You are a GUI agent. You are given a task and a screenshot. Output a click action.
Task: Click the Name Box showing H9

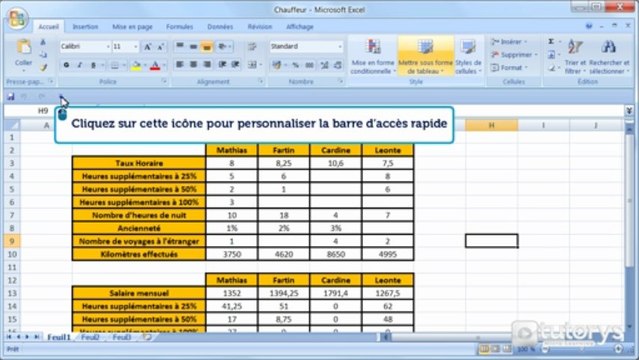pyautogui.click(x=43, y=110)
